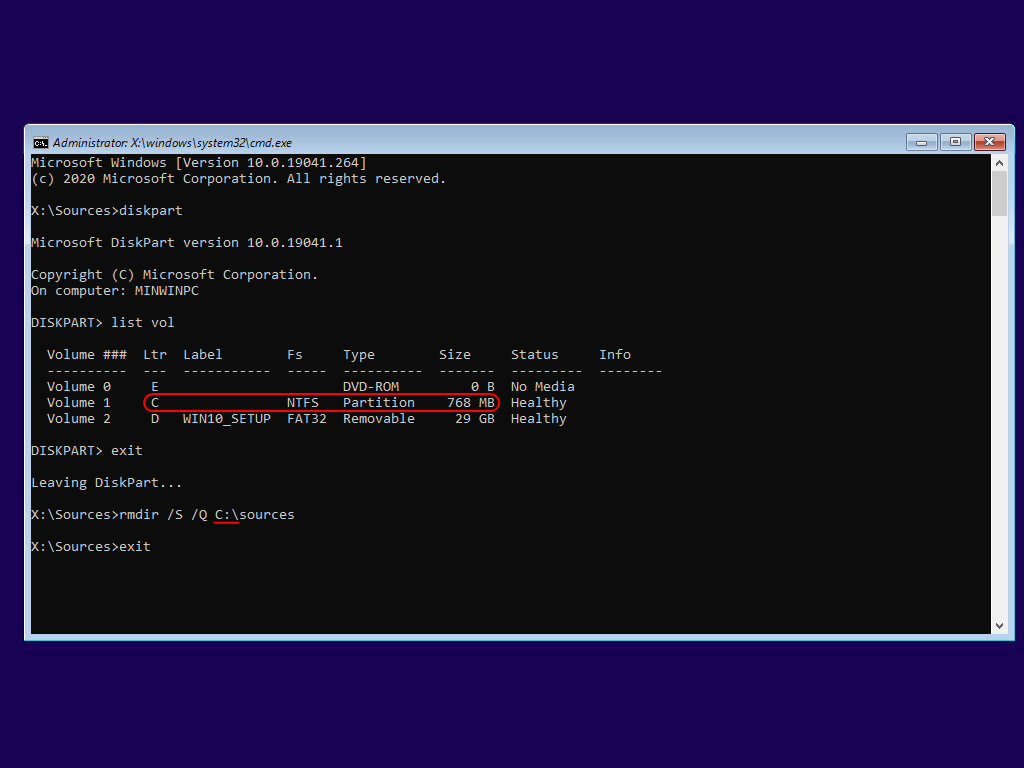Screen dimensions: 1024x768
Task: Maximize the command prompt window
Action: pos(955,142)
